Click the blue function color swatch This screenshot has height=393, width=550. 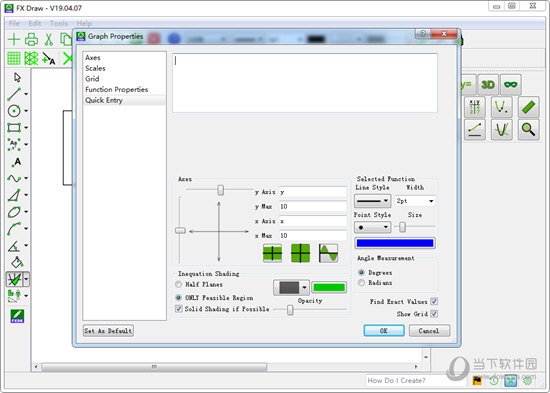click(x=395, y=243)
